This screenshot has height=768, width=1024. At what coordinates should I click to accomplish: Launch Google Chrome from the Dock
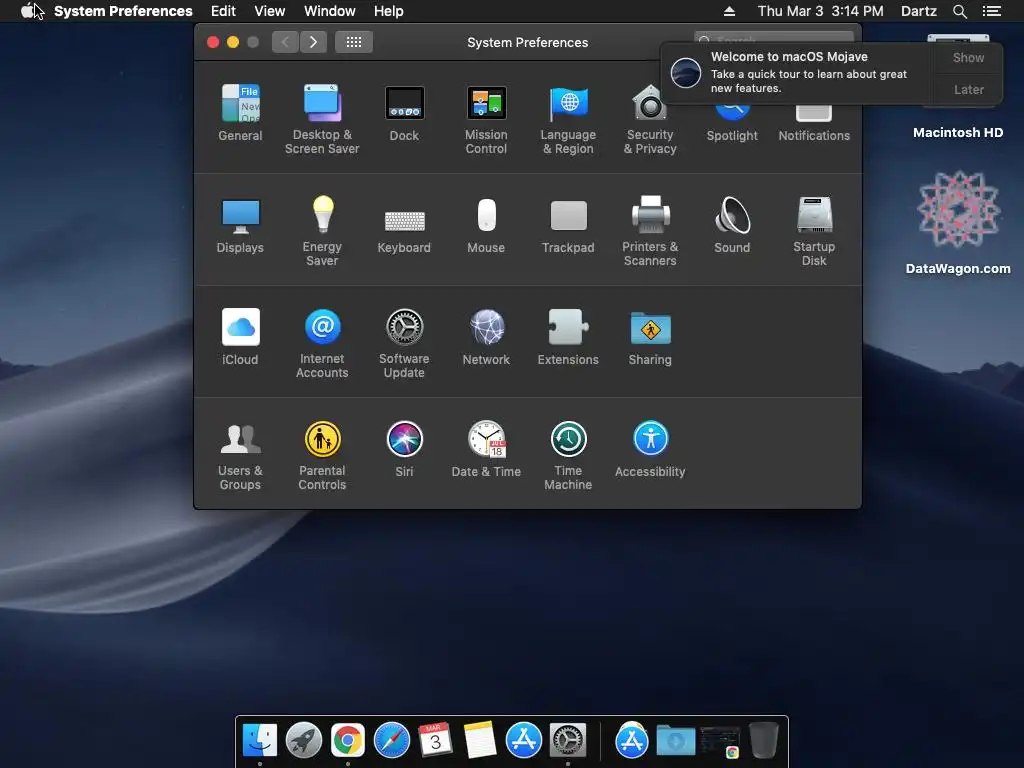click(x=347, y=741)
